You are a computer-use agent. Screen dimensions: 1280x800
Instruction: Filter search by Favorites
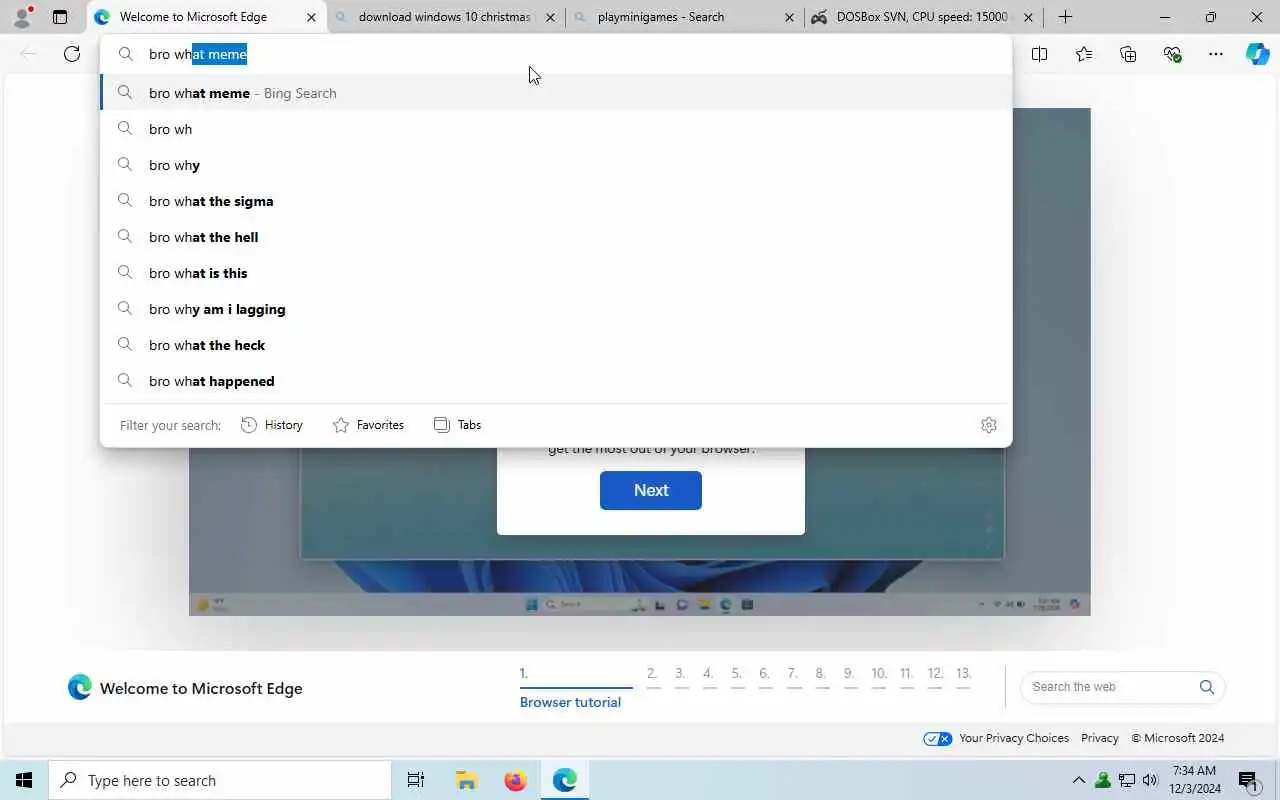pos(368,425)
